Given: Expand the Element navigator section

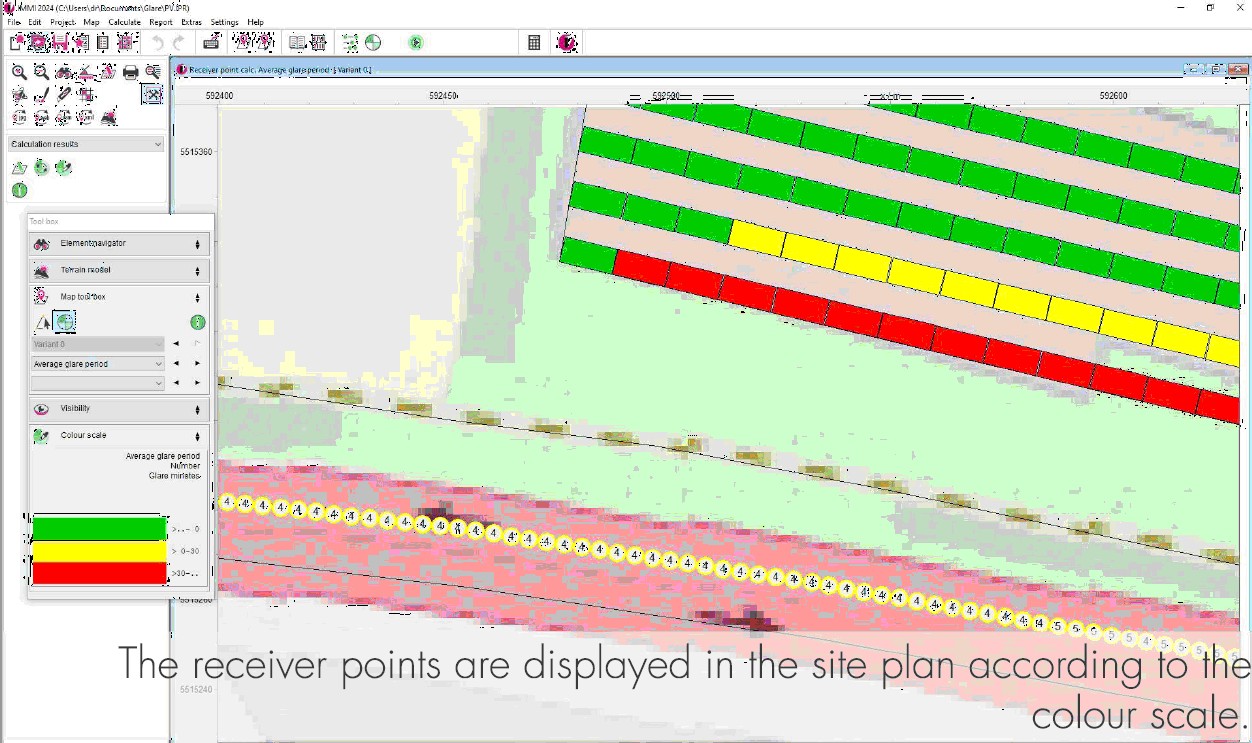Looking at the screenshot, I should coord(119,243).
